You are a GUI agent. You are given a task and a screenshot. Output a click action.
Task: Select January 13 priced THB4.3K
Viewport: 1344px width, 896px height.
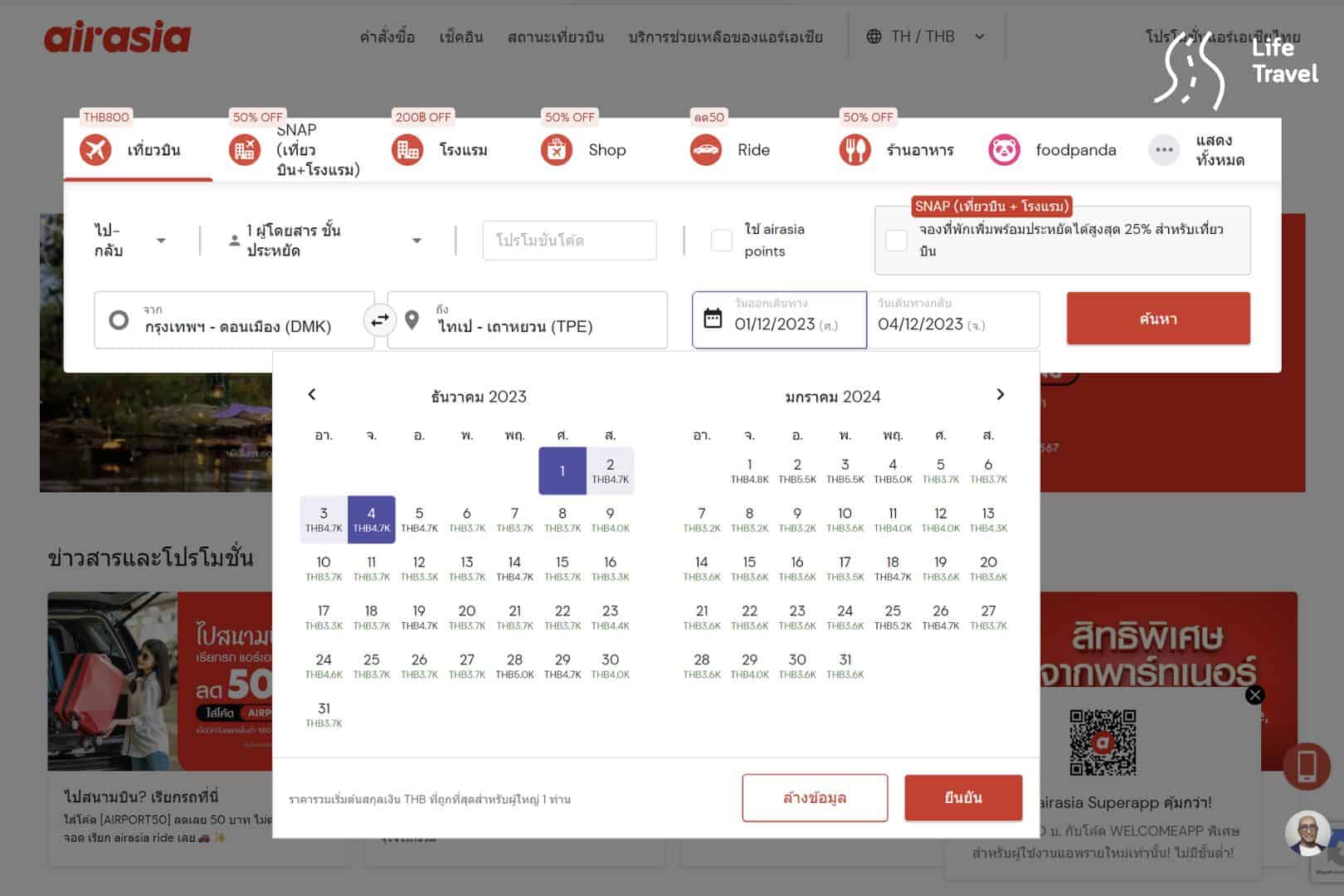coord(988,519)
